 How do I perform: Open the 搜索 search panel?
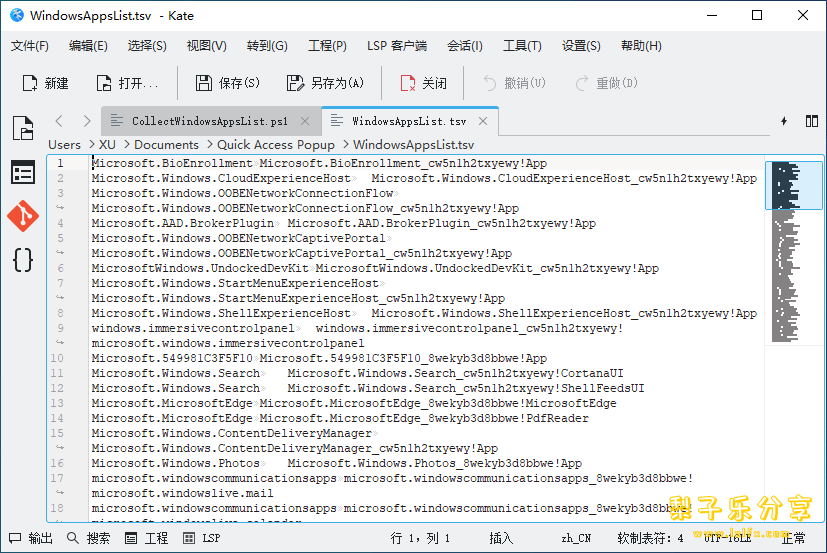point(89,538)
